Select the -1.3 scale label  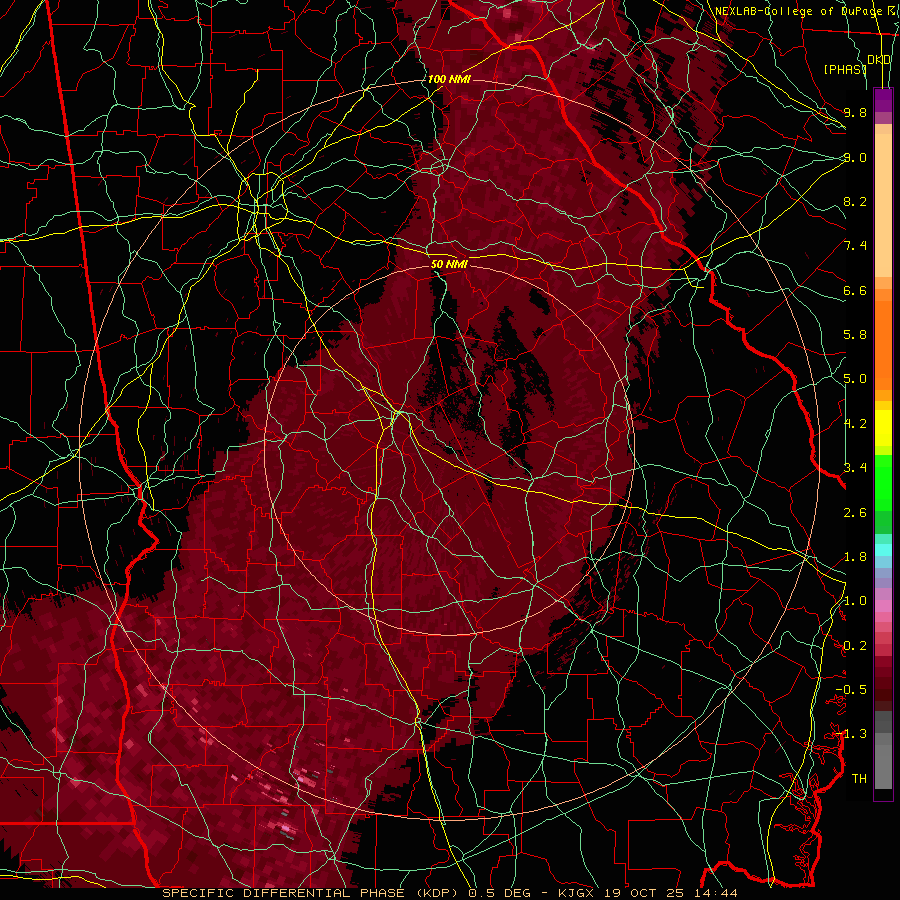point(851,734)
